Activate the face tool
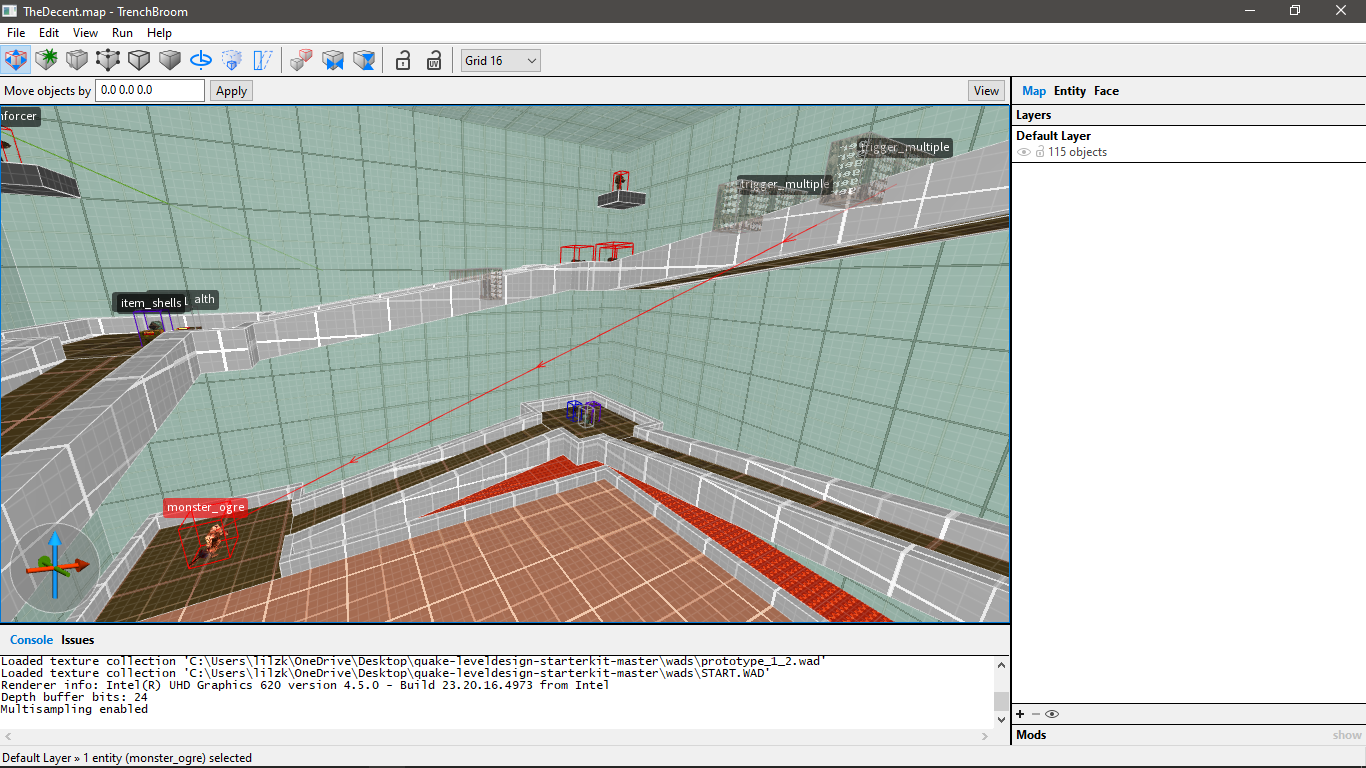This screenshot has height=768, width=1366. click(170, 60)
